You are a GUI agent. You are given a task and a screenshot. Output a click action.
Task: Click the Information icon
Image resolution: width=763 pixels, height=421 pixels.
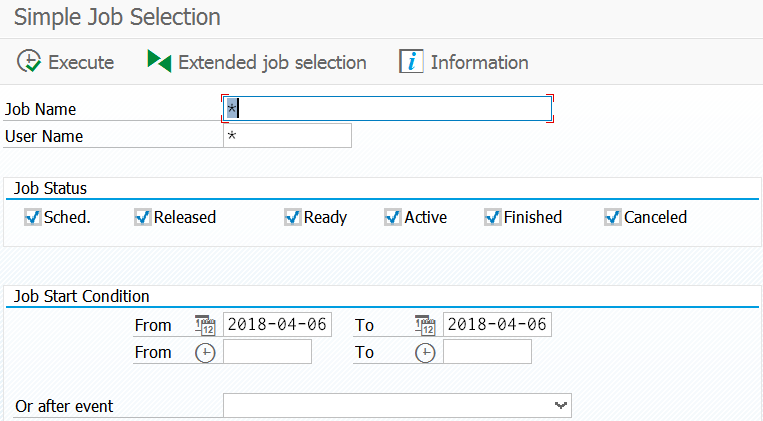(411, 62)
